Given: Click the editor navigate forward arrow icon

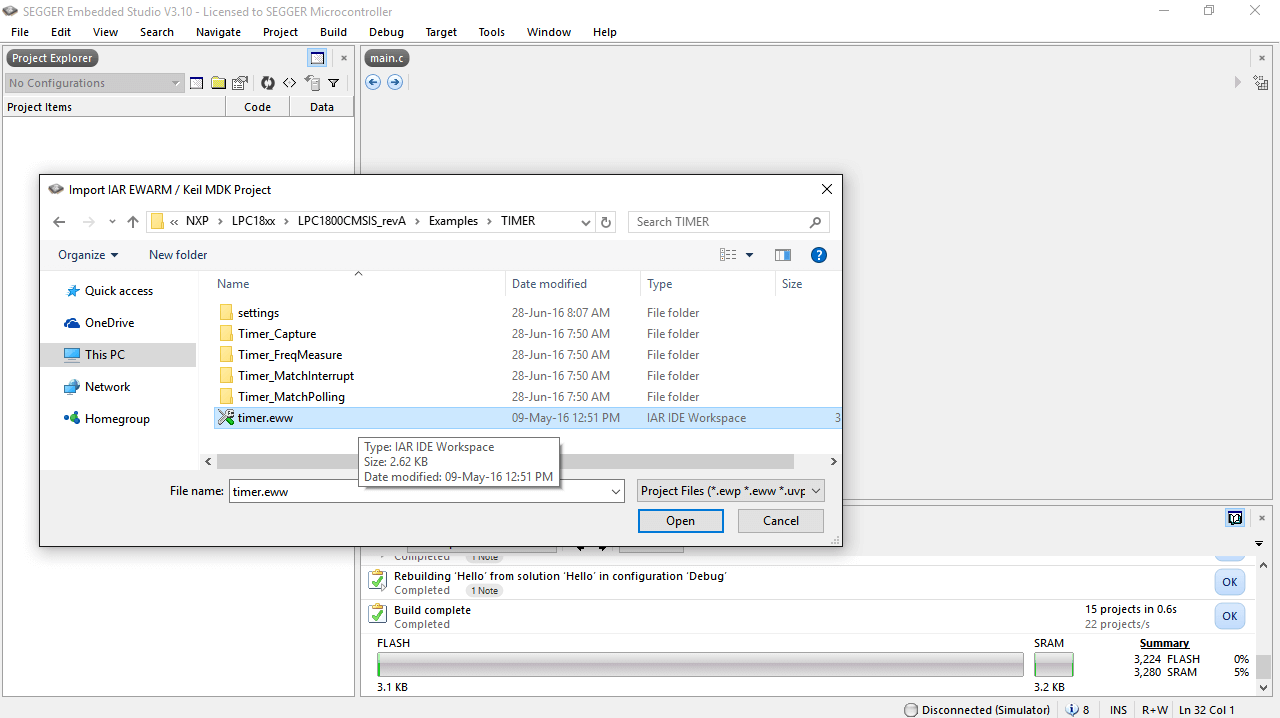Looking at the screenshot, I should (395, 82).
